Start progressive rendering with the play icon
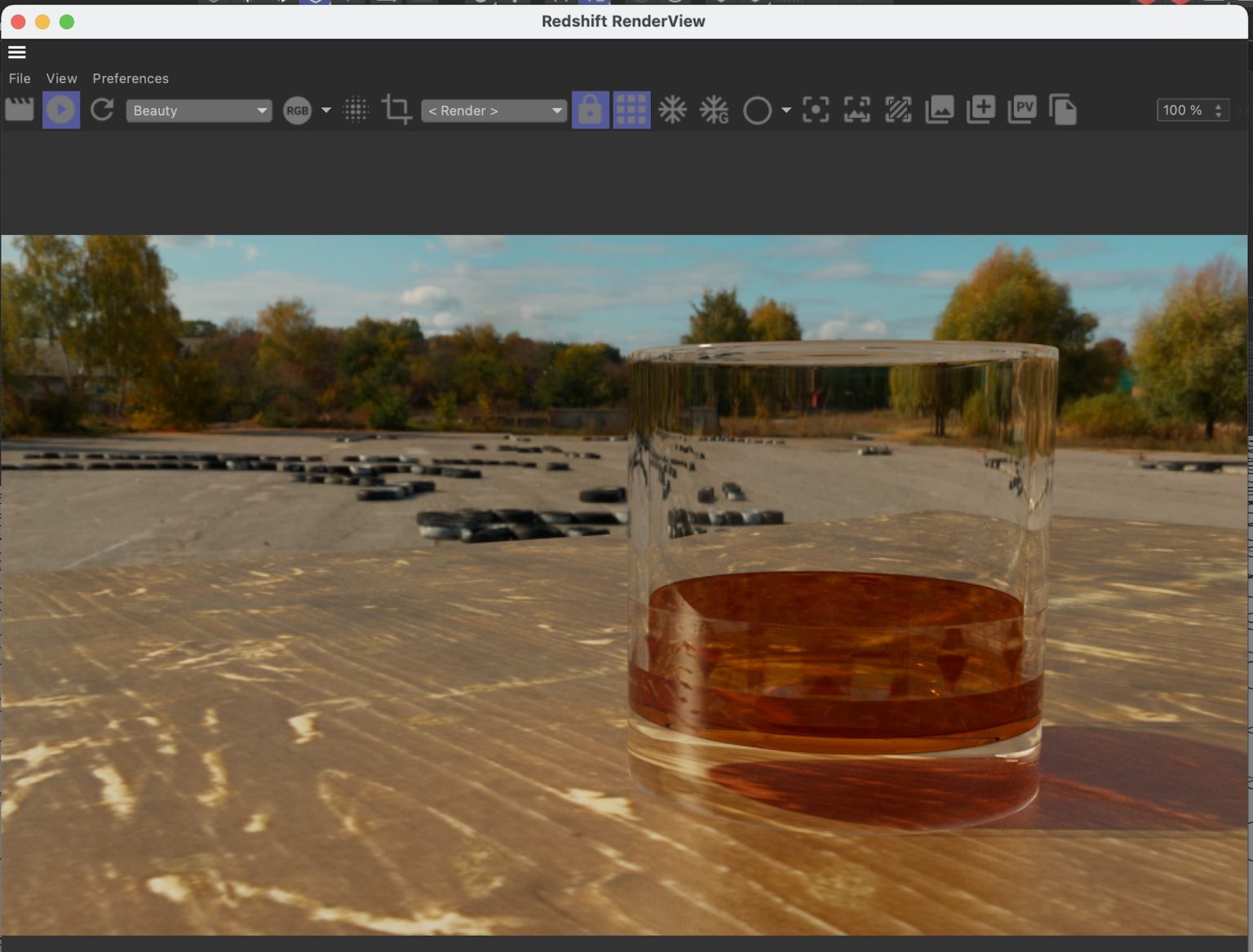Image resolution: width=1253 pixels, height=952 pixels. [60, 109]
